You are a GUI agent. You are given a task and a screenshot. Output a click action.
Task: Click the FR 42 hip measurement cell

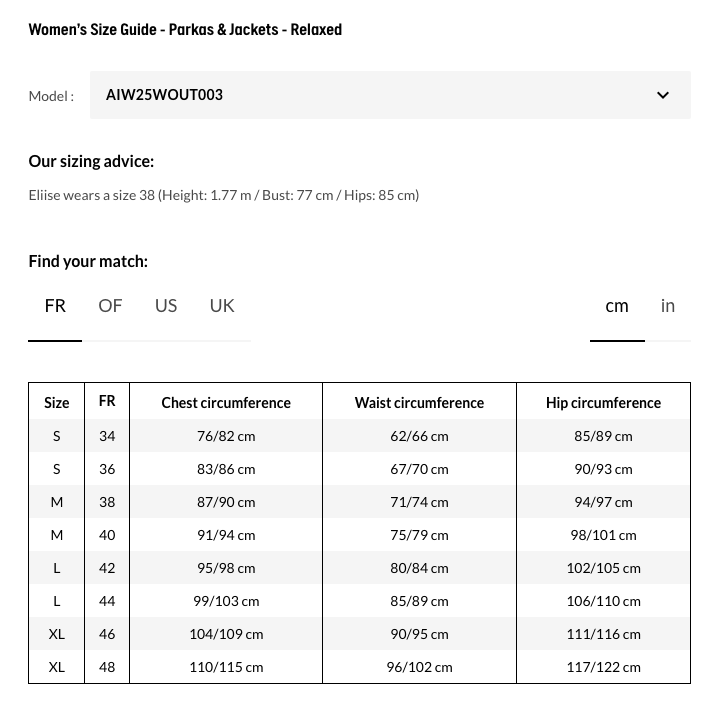coord(603,568)
